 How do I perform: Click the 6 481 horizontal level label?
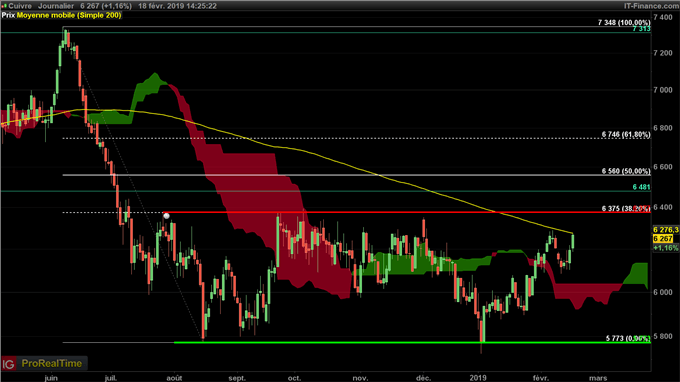pos(641,187)
